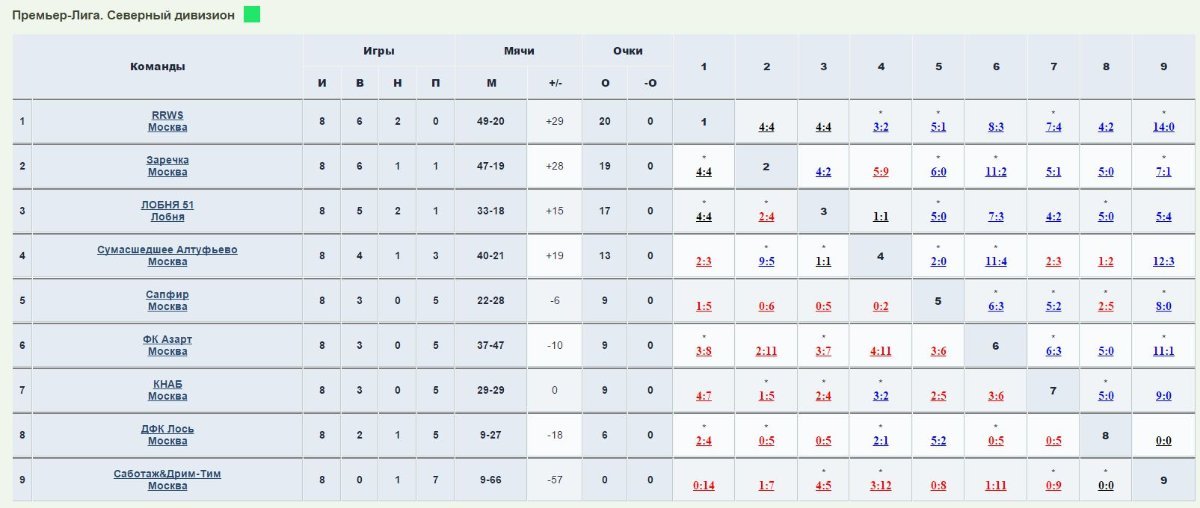Open the 5:4 score in ЛОБНЯ 51 row
Viewport: 1200px width, 508px height.
tap(1163, 217)
